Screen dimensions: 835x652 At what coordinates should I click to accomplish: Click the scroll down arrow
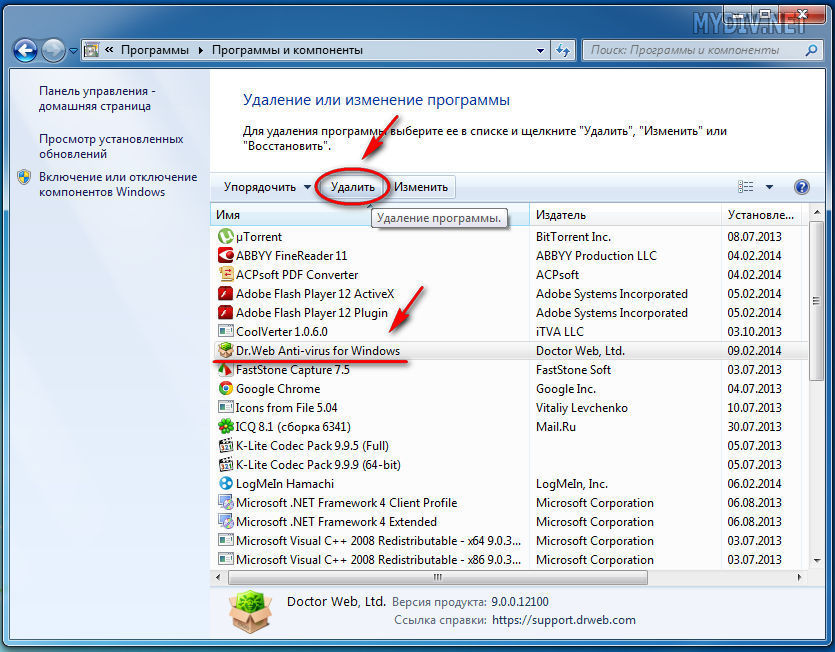point(816,561)
